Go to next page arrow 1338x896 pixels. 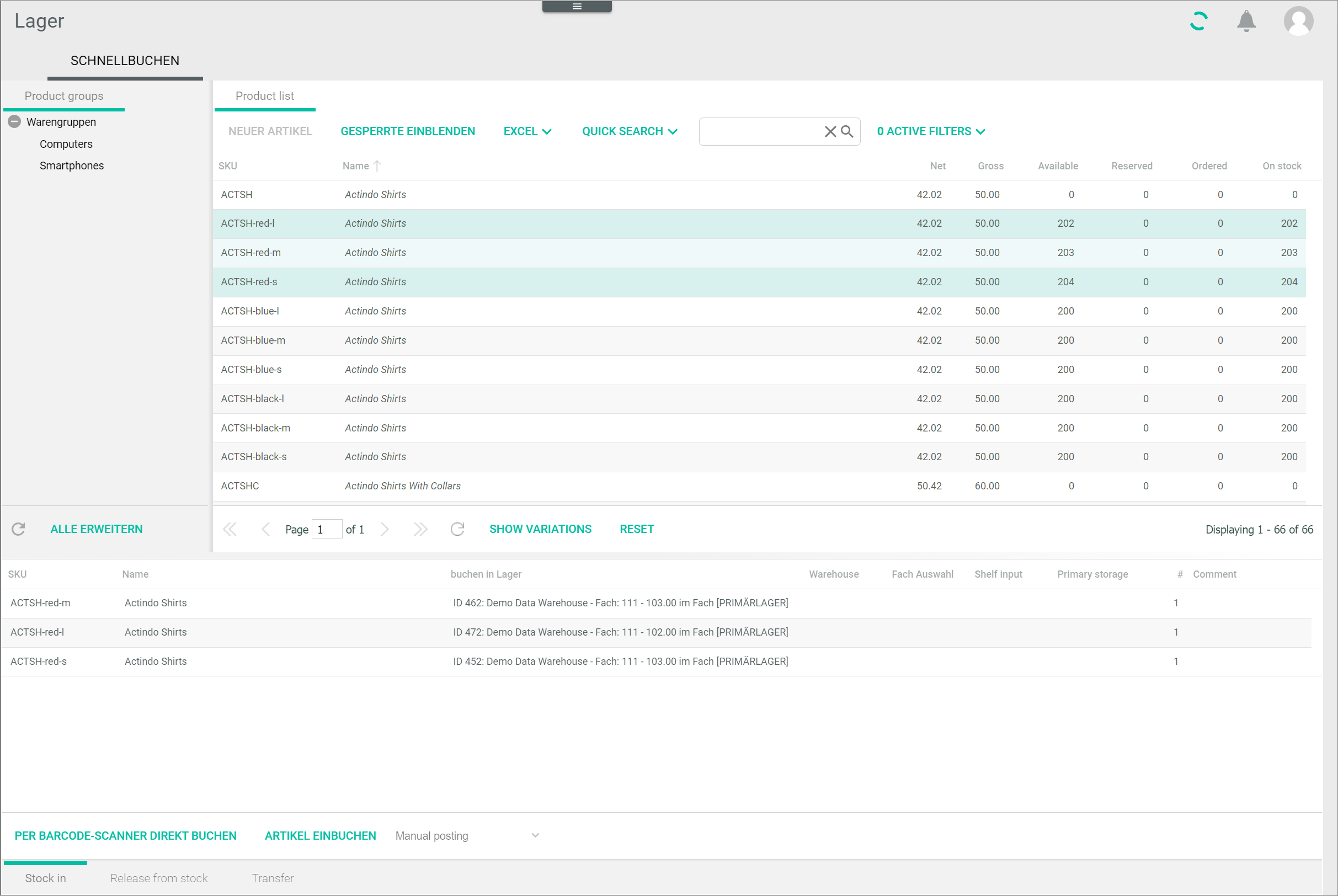(385, 529)
